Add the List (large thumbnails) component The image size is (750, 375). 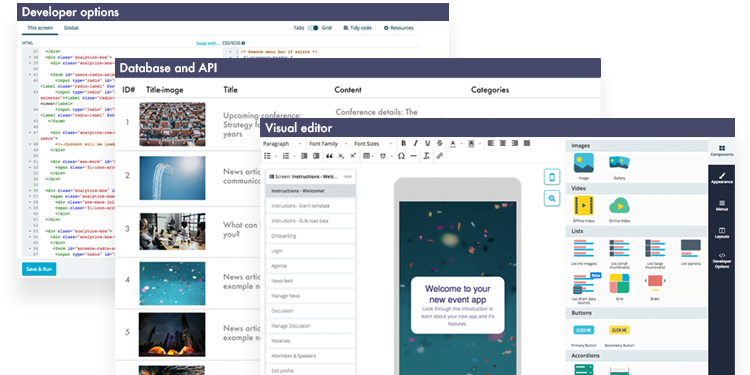(655, 253)
